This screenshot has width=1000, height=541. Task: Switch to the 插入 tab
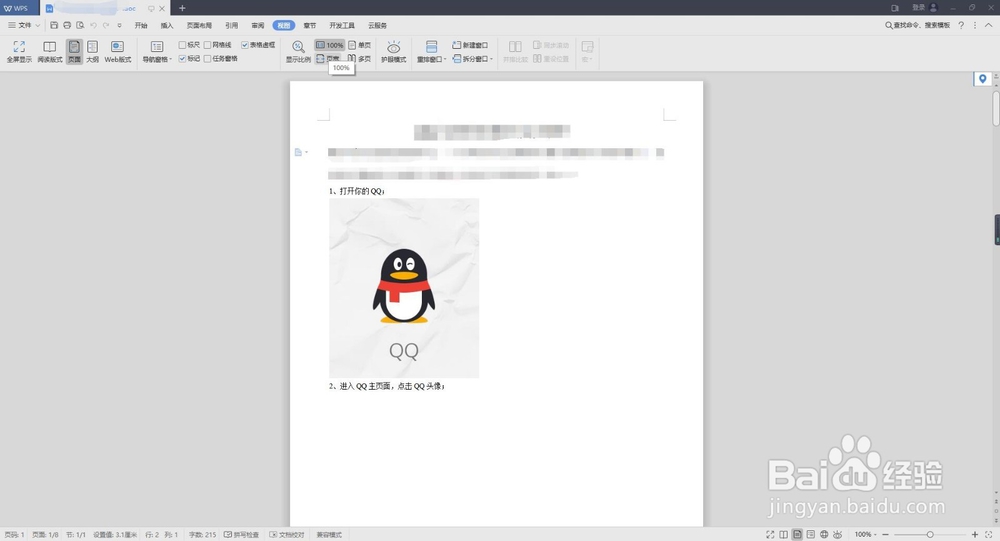[167, 26]
